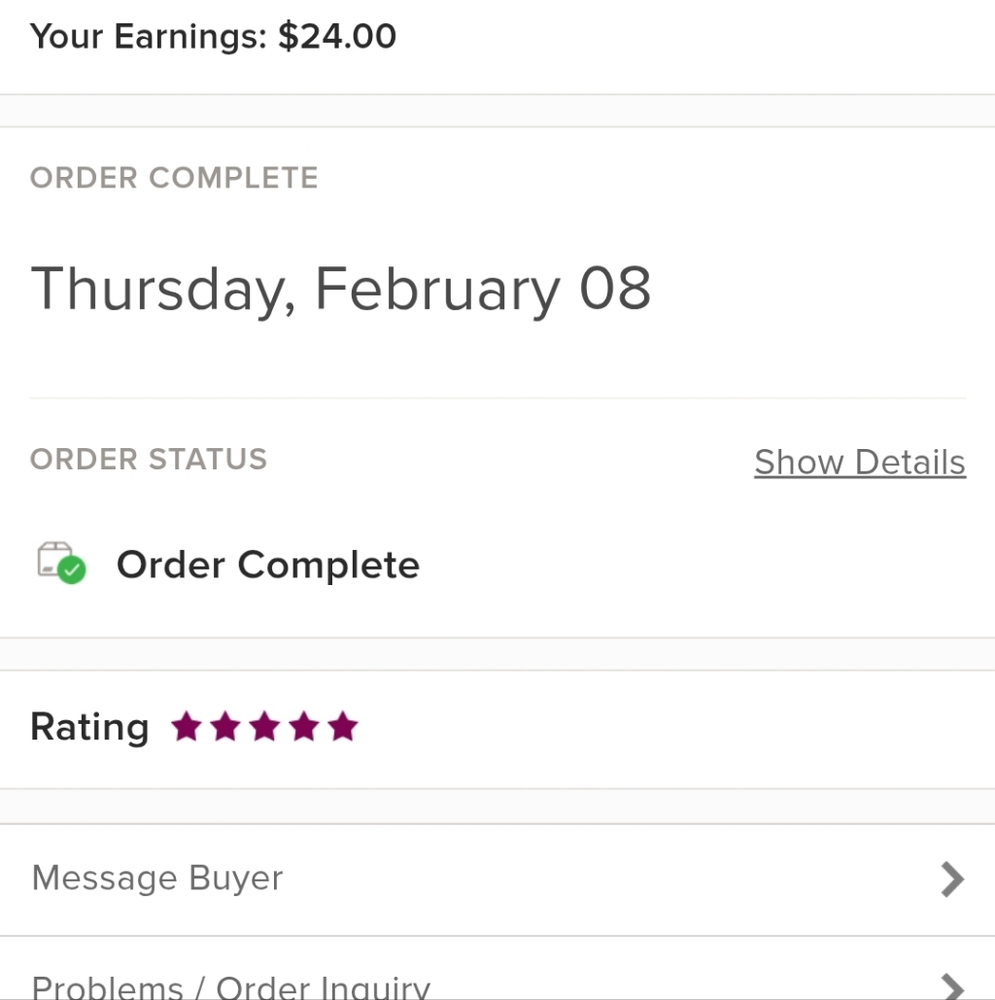The height and width of the screenshot is (1000, 995).
Task: Click the fifth rating star
Action: [x=343, y=726]
